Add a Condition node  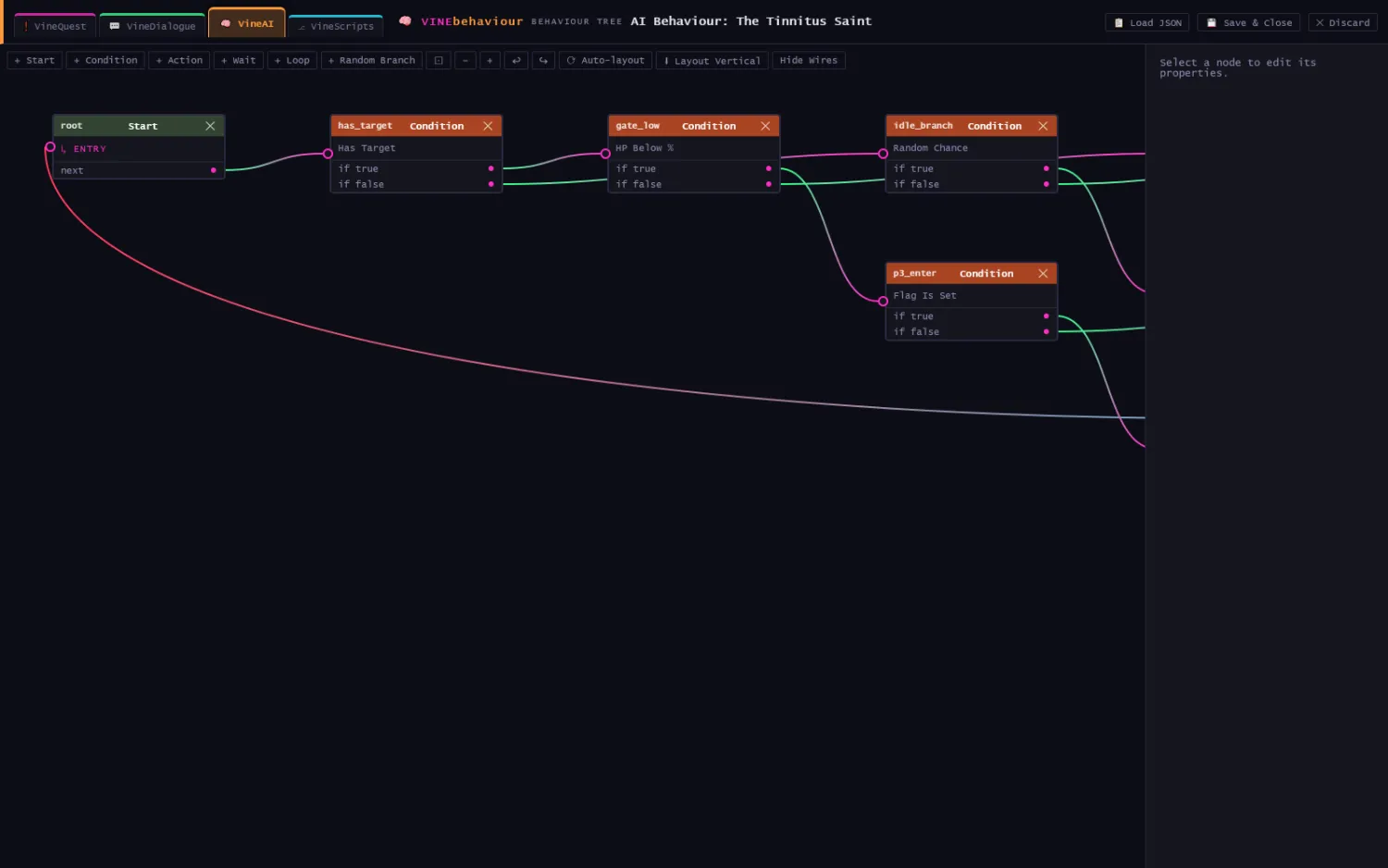[105, 60]
